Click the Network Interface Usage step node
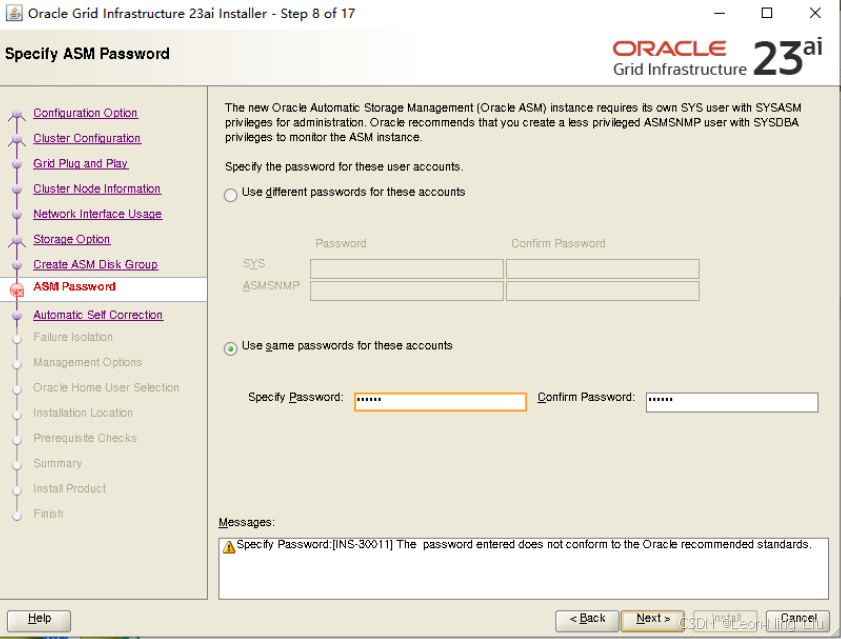The image size is (841, 639). 17,214
